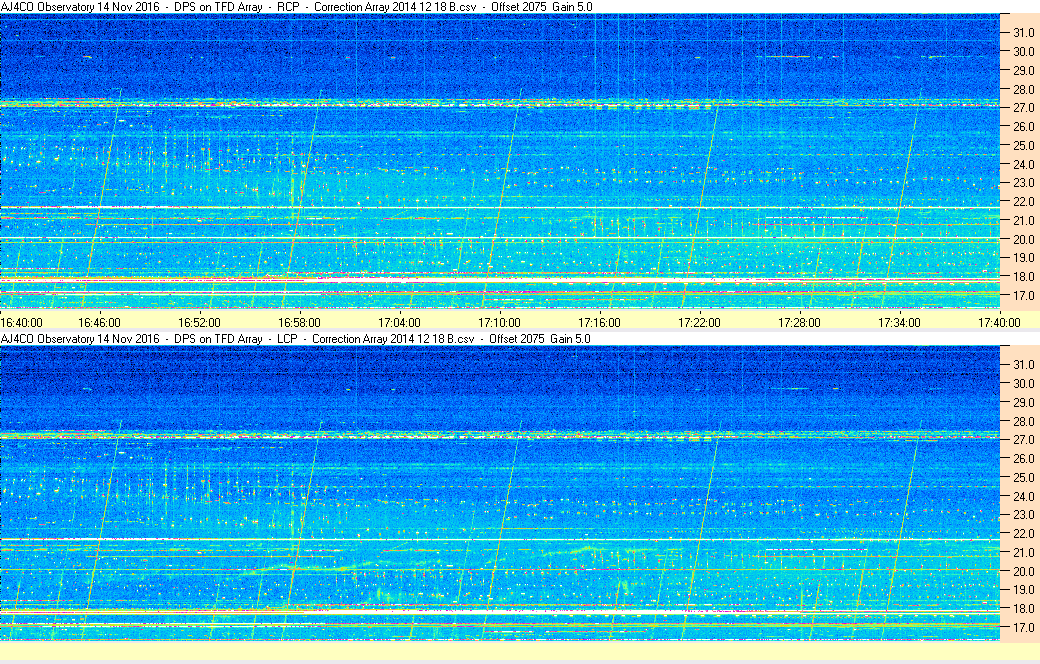Click the 30.0 frequency tick in LCP plot
1040x664 pixels.
point(1023,384)
